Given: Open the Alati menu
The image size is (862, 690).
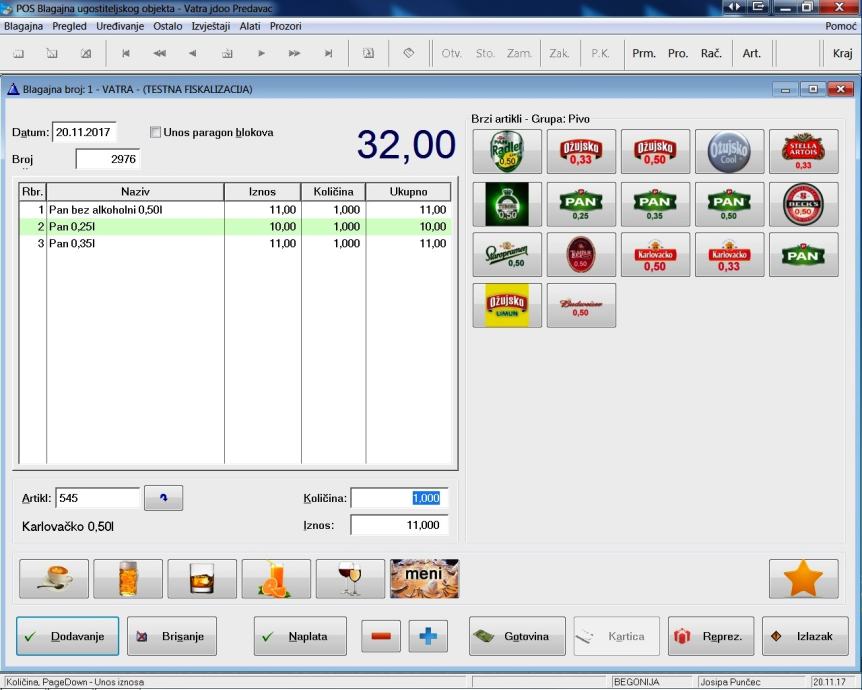Looking at the screenshot, I should tap(250, 26).
